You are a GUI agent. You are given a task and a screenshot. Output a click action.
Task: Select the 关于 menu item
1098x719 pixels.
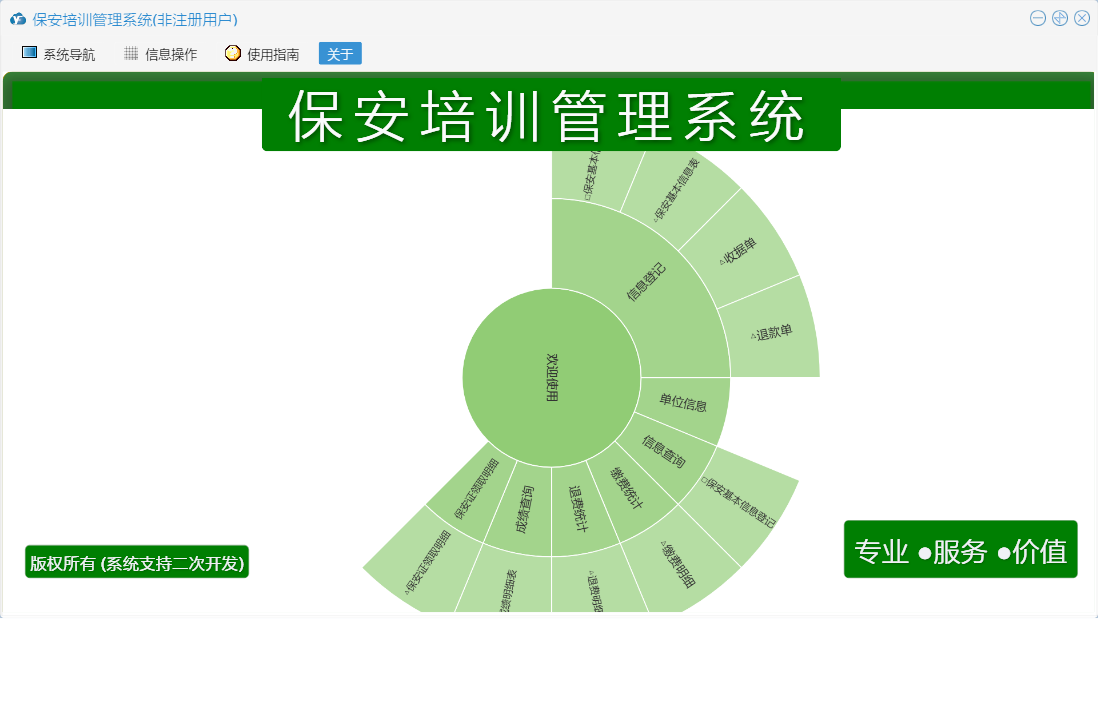click(340, 54)
